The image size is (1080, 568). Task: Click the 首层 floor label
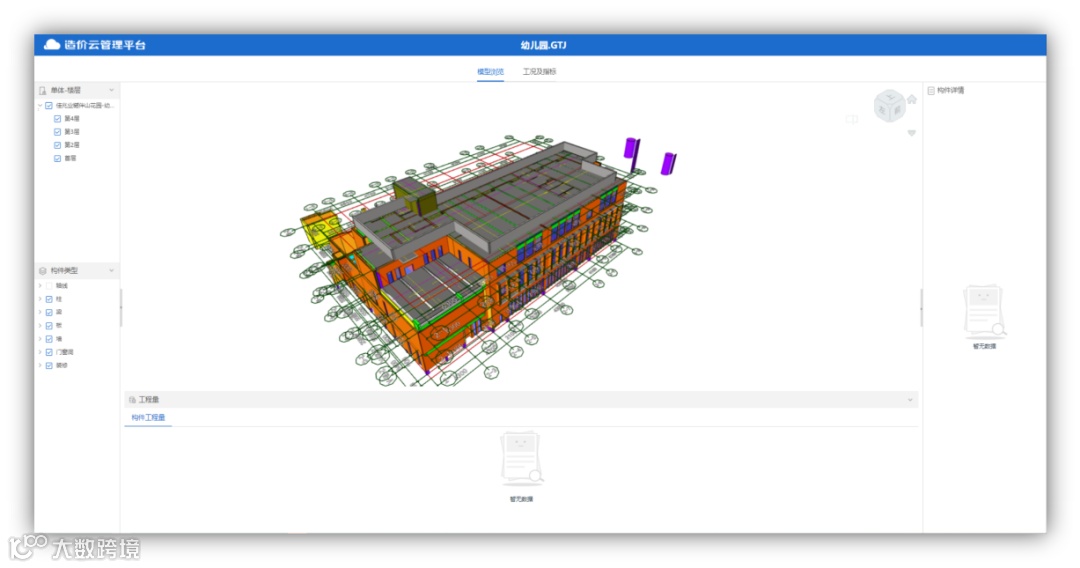(x=70, y=158)
